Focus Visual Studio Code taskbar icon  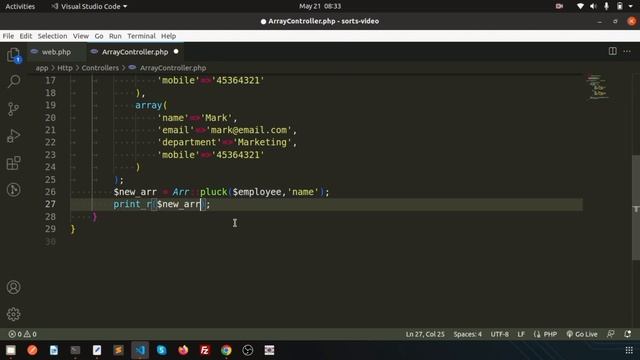click(x=140, y=350)
